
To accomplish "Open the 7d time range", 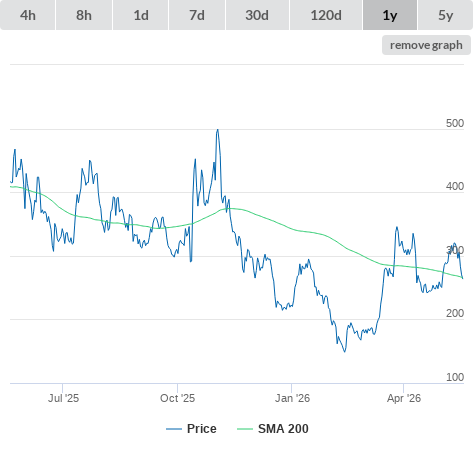I will pos(197,15).
